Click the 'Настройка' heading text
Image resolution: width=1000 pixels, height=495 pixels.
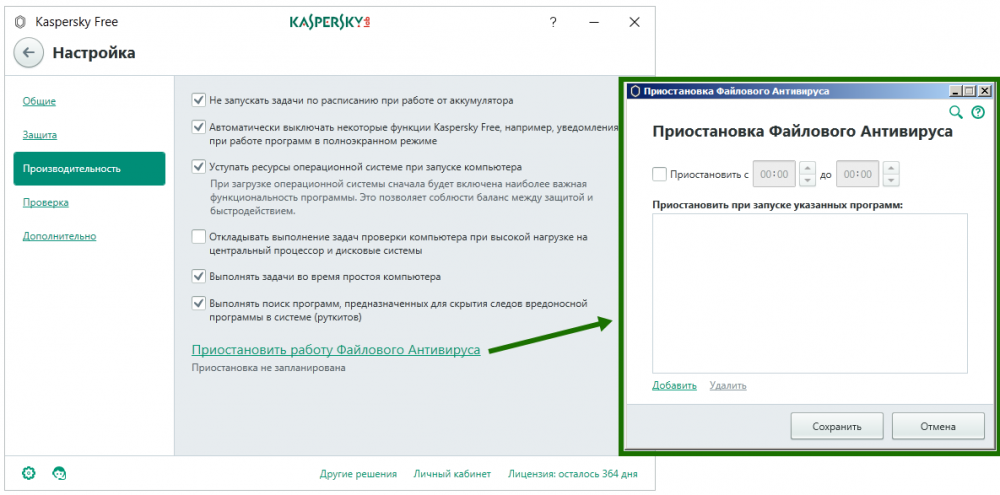point(94,53)
